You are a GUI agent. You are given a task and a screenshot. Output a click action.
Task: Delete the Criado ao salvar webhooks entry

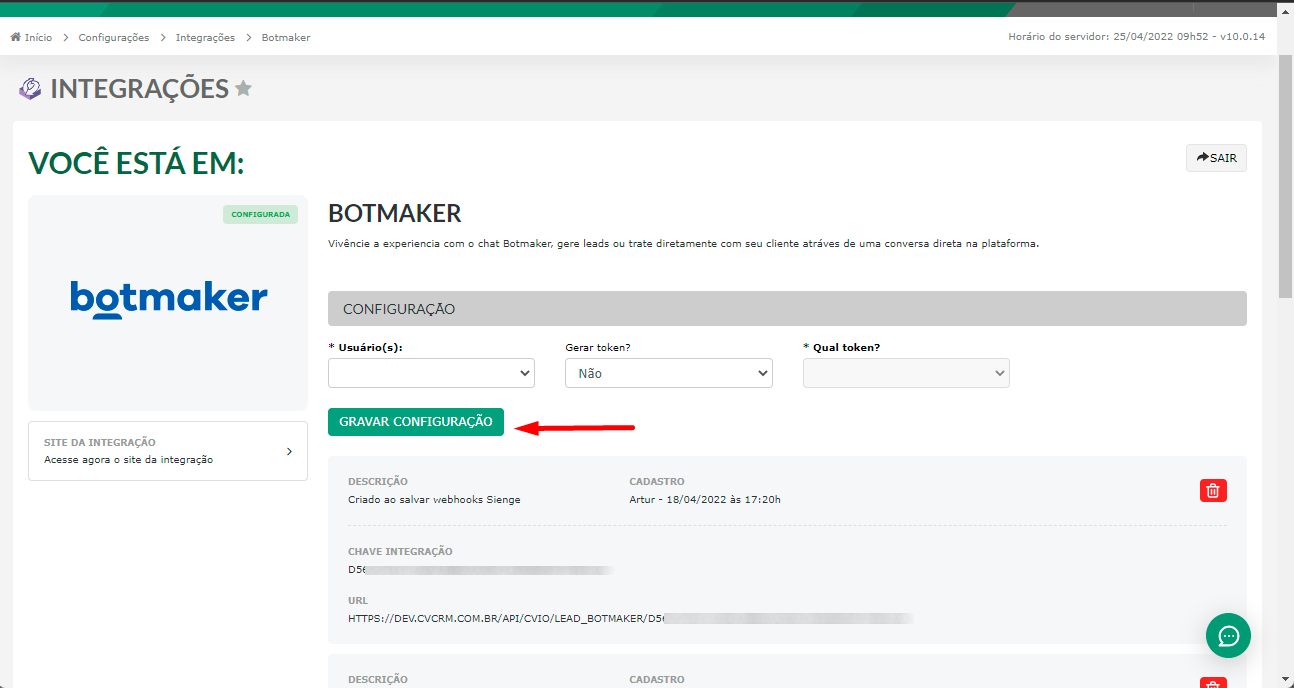(1213, 490)
